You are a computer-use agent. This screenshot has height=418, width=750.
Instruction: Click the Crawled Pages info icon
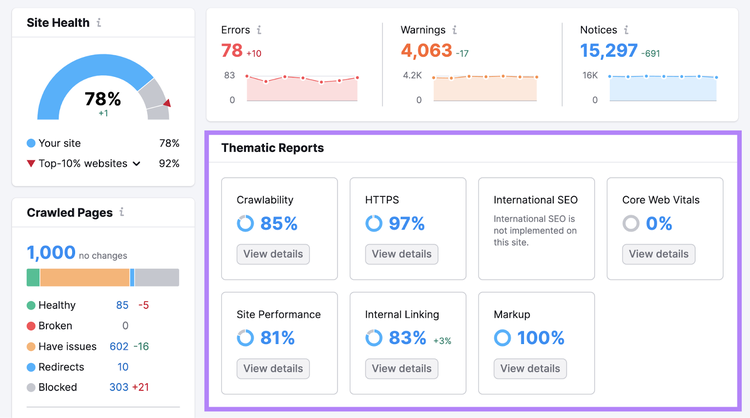[x=122, y=212]
